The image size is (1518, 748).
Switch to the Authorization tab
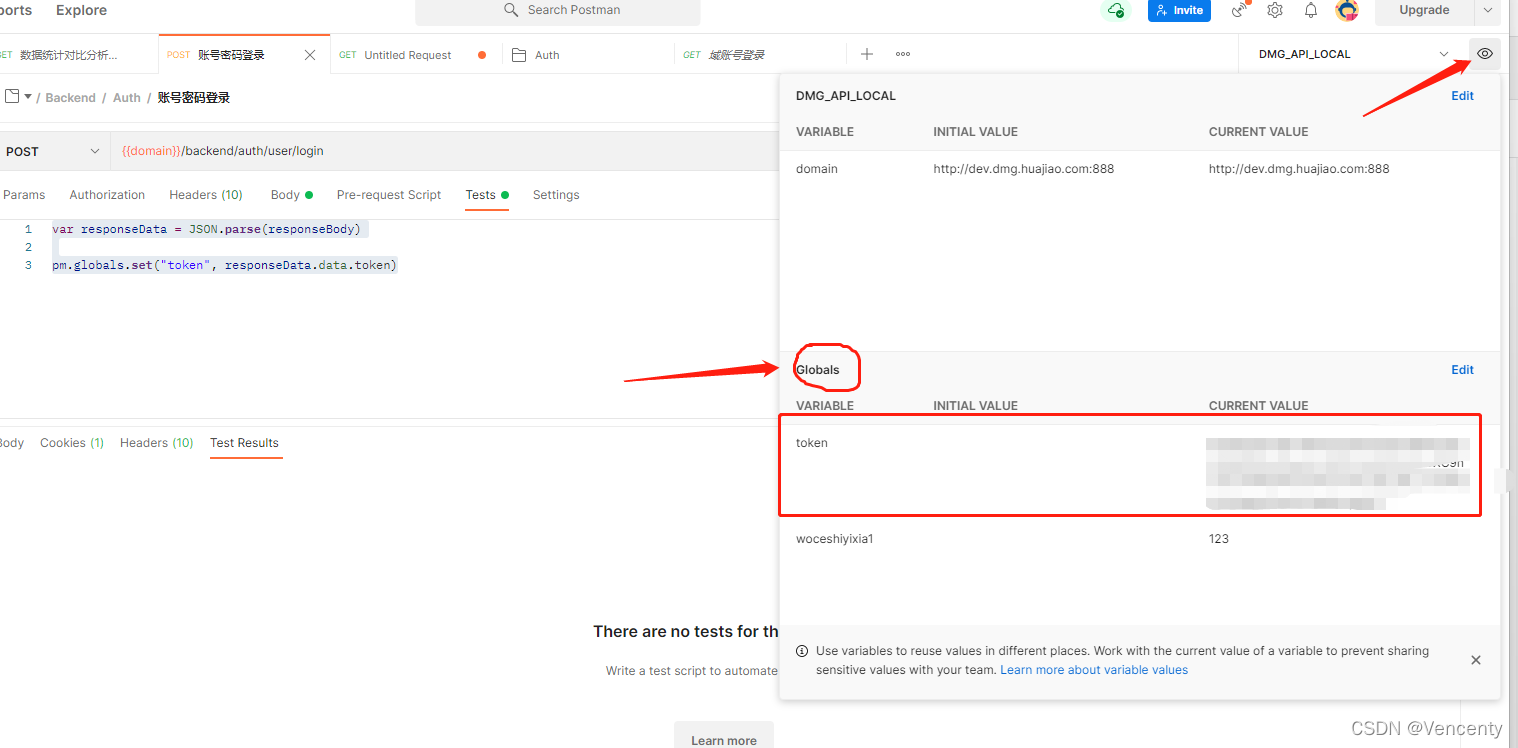tap(107, 195)
